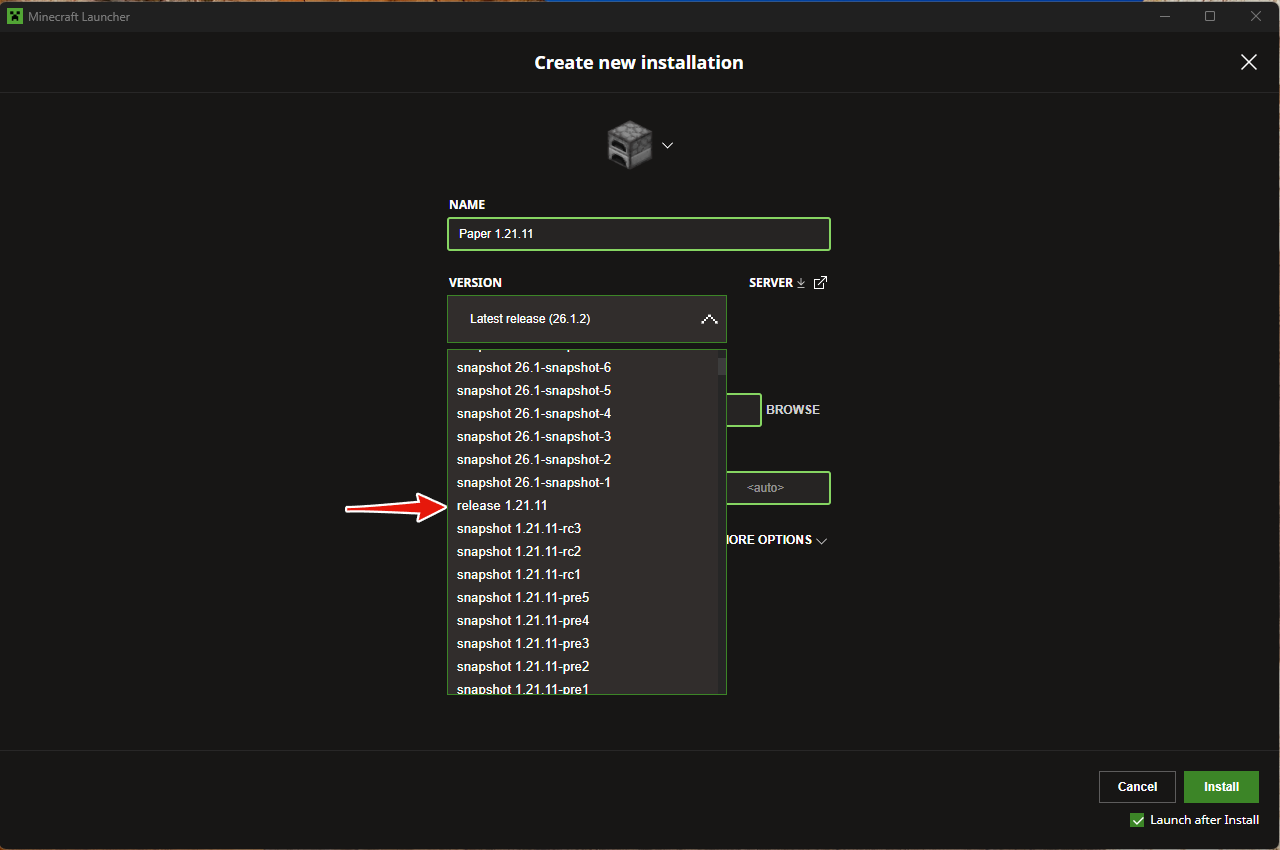Click the Cancel button
This screenshot has height=850, width=1280.
(1137, 787)
